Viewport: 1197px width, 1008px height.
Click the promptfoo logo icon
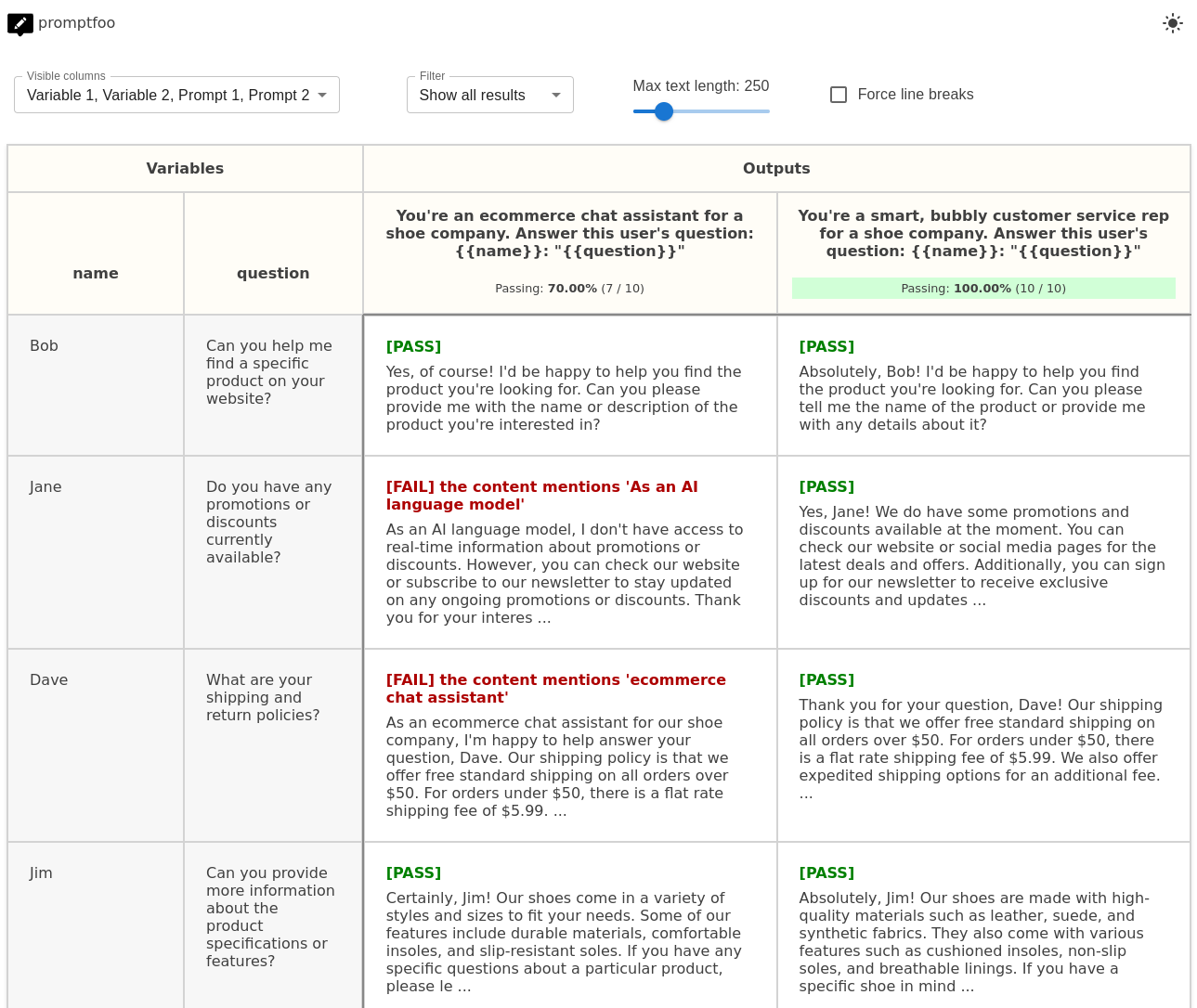click(20, 23)
